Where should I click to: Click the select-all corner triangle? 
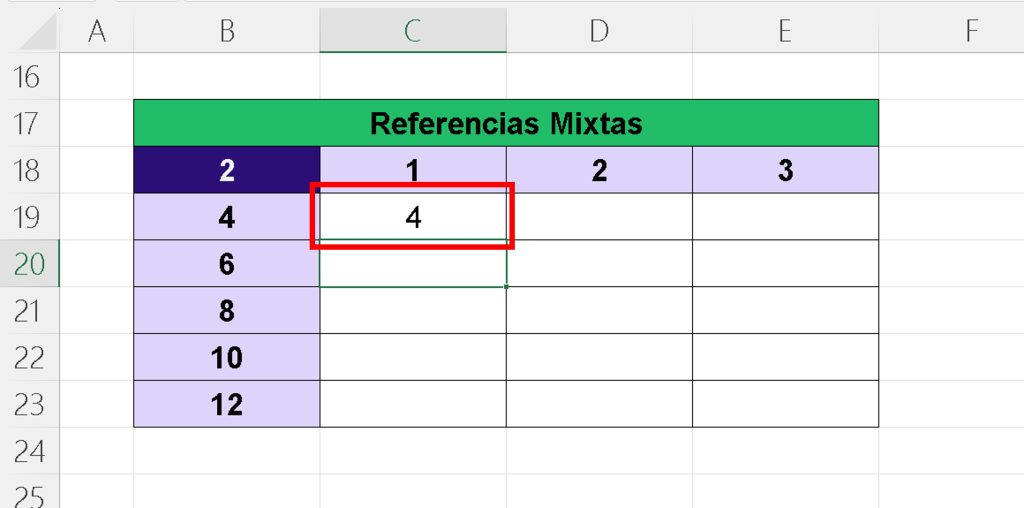point(39,33)
